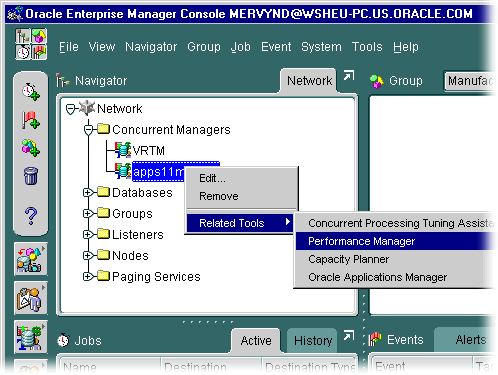Open the View menu

point(102,47)
